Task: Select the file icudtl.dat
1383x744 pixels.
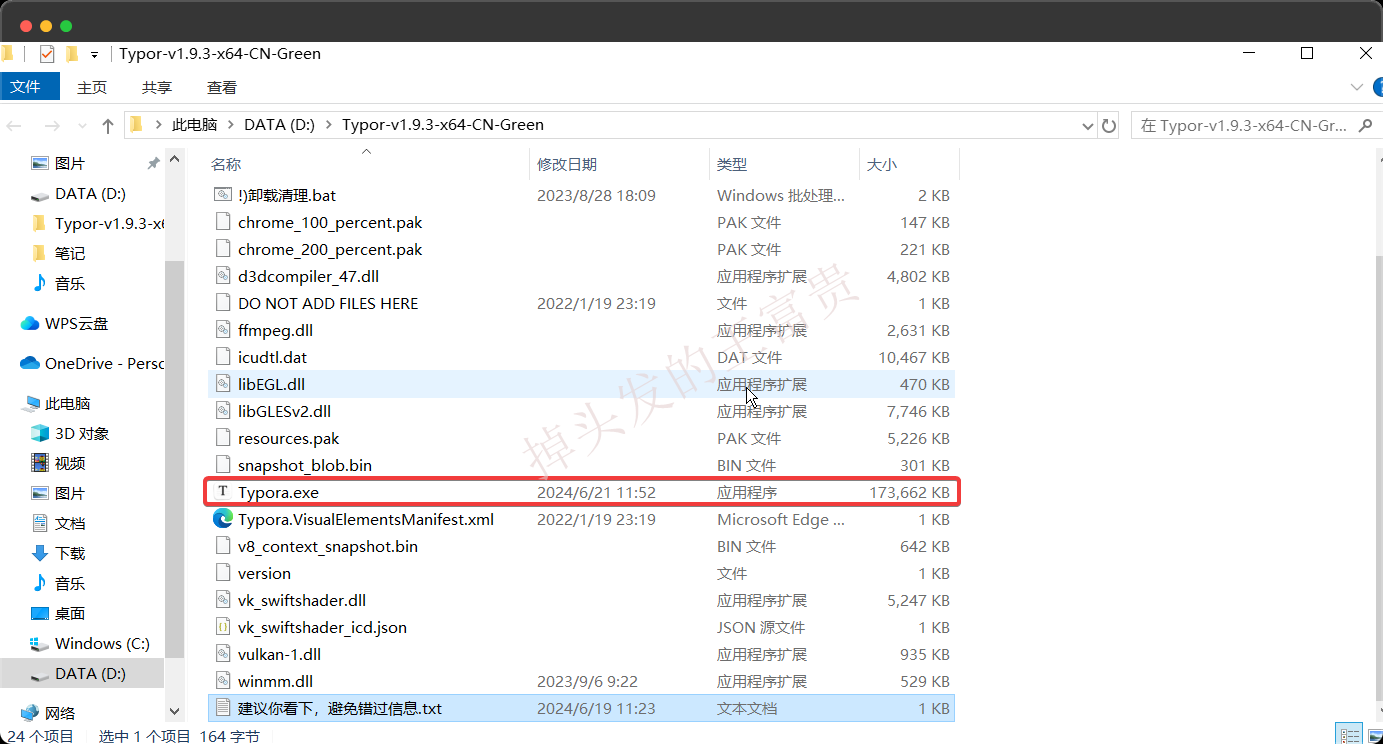Action: [581, 358]
